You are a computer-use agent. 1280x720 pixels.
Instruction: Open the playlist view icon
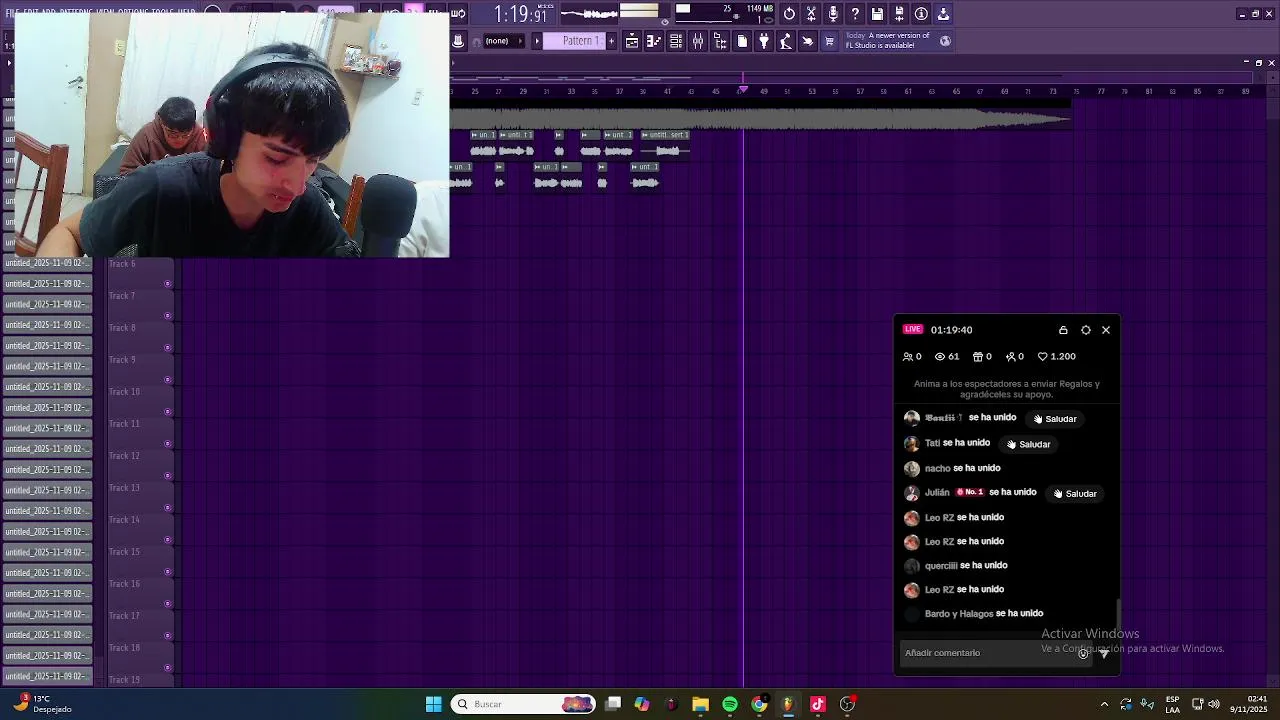(632, 41)
